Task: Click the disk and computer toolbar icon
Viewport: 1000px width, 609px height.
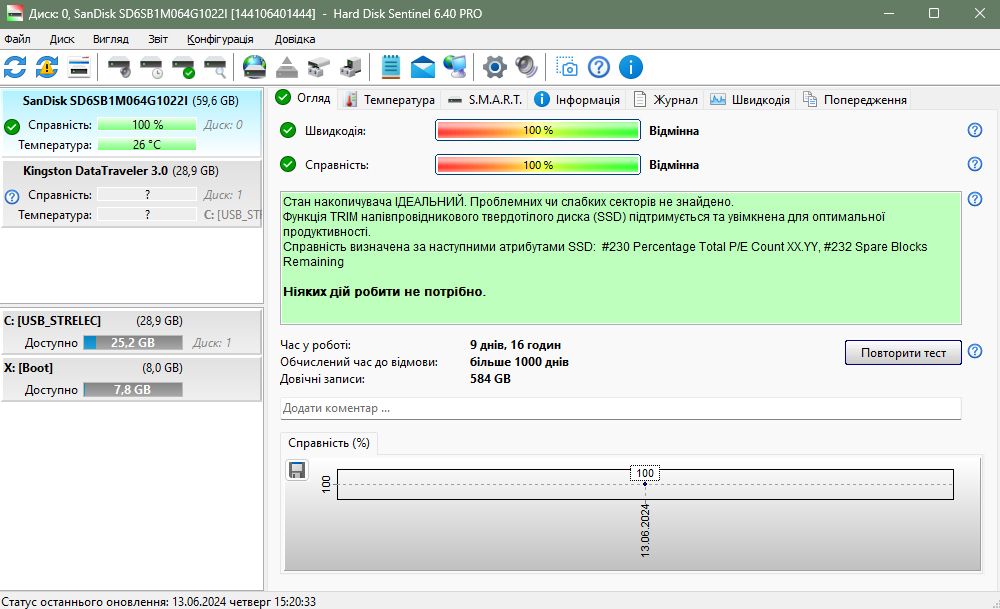Action: (351, 67)
